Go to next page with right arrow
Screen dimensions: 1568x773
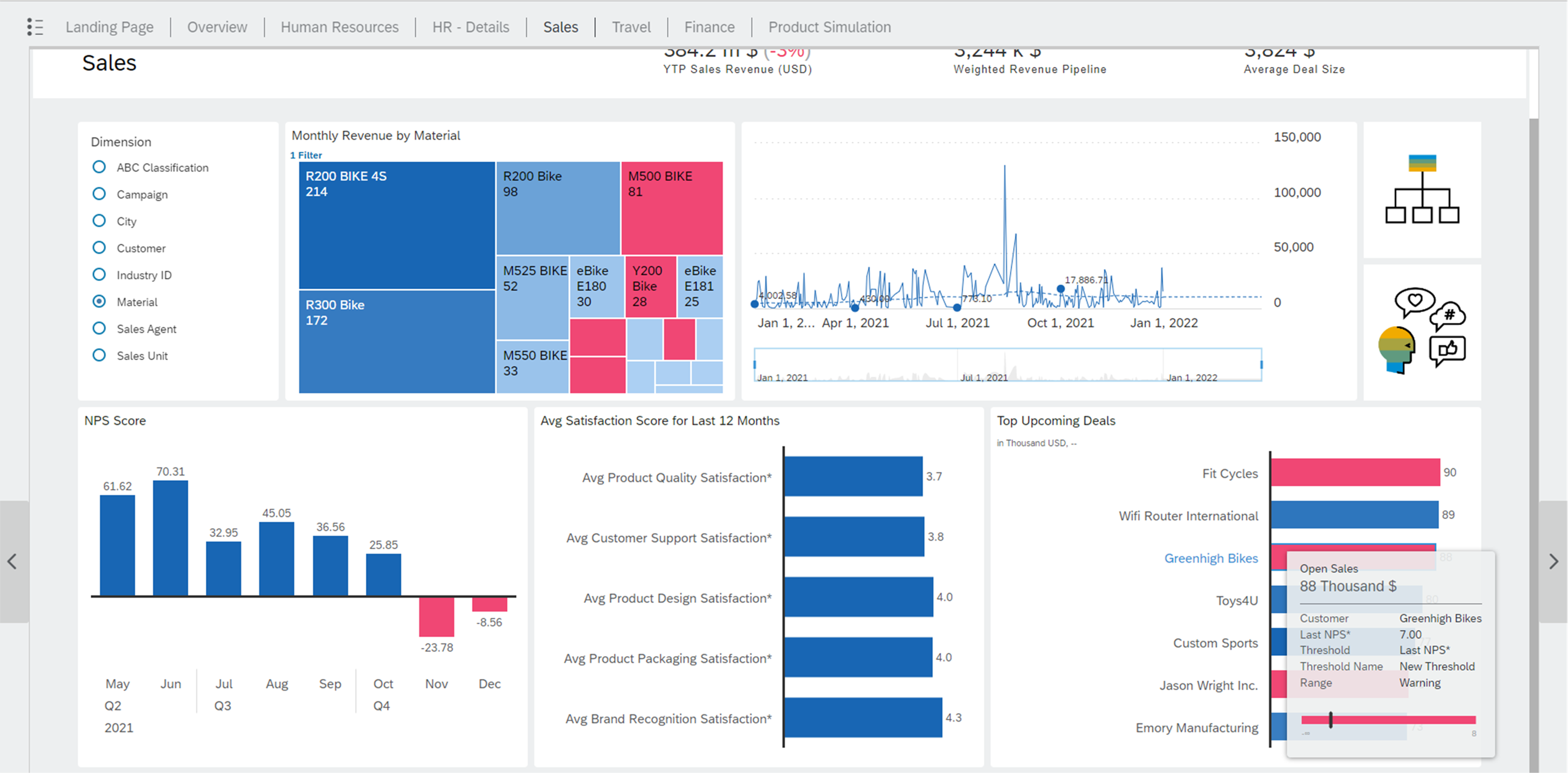[x=1553, y=561]
